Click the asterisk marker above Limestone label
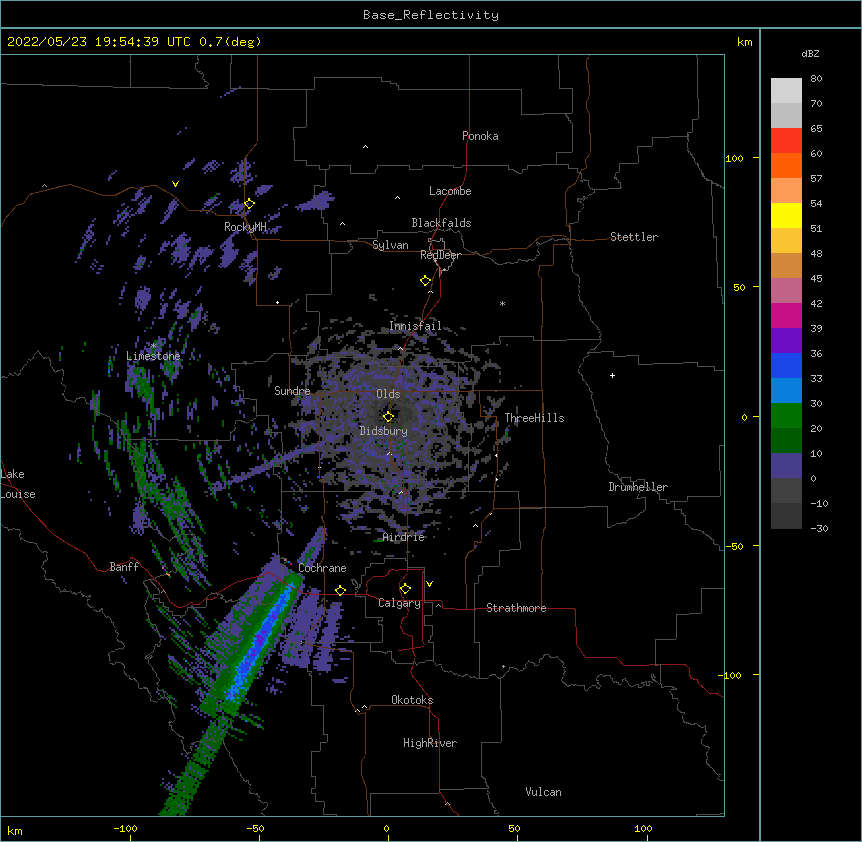Screen dimensions: 862x842 click(x=153, y=345)
